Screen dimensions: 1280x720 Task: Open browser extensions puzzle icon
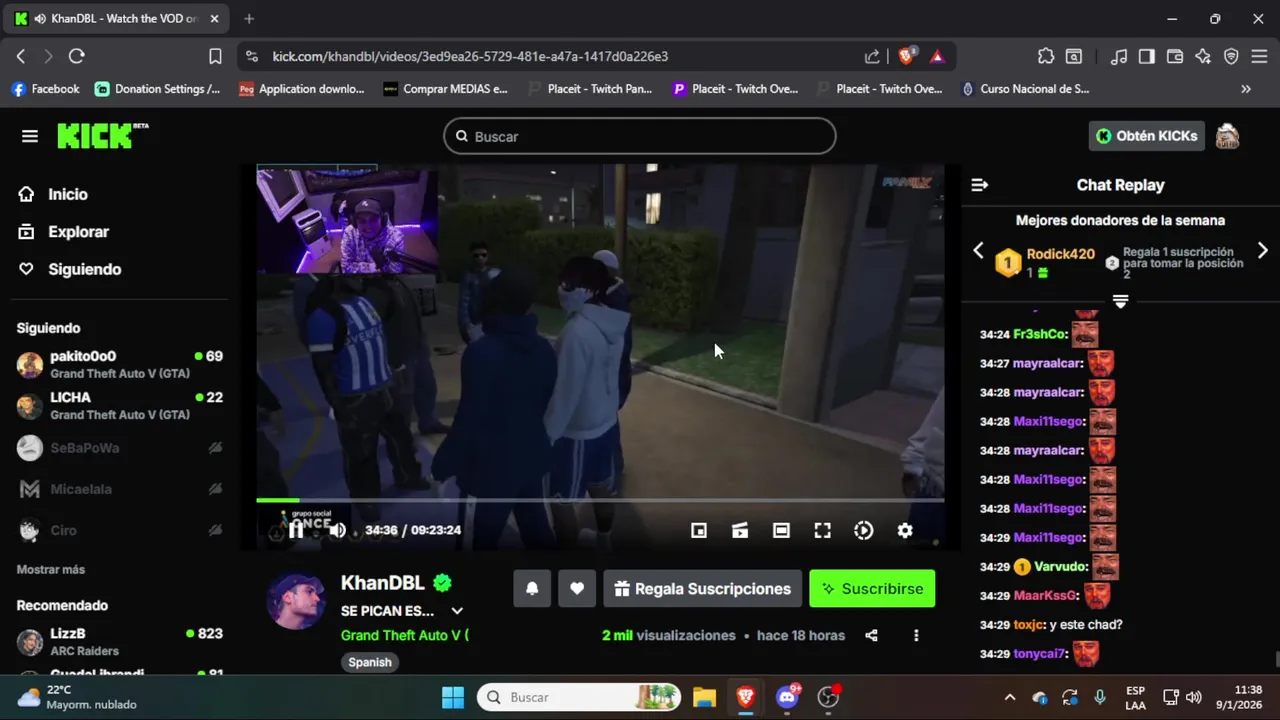pos(1046,56)
